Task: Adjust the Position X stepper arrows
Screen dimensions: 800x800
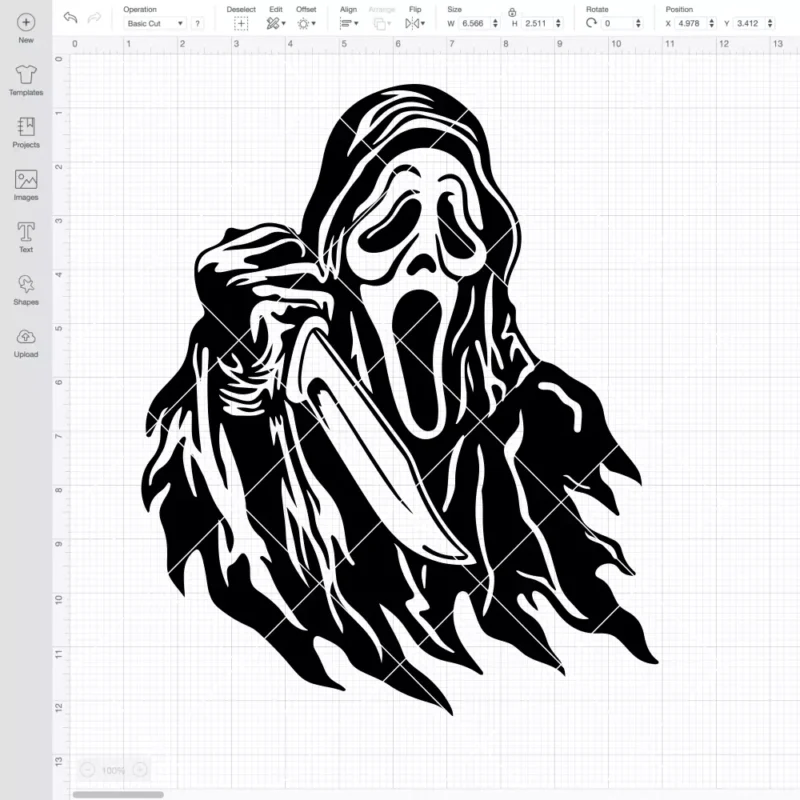Action: pyautogui.click(x=711, y=23)
